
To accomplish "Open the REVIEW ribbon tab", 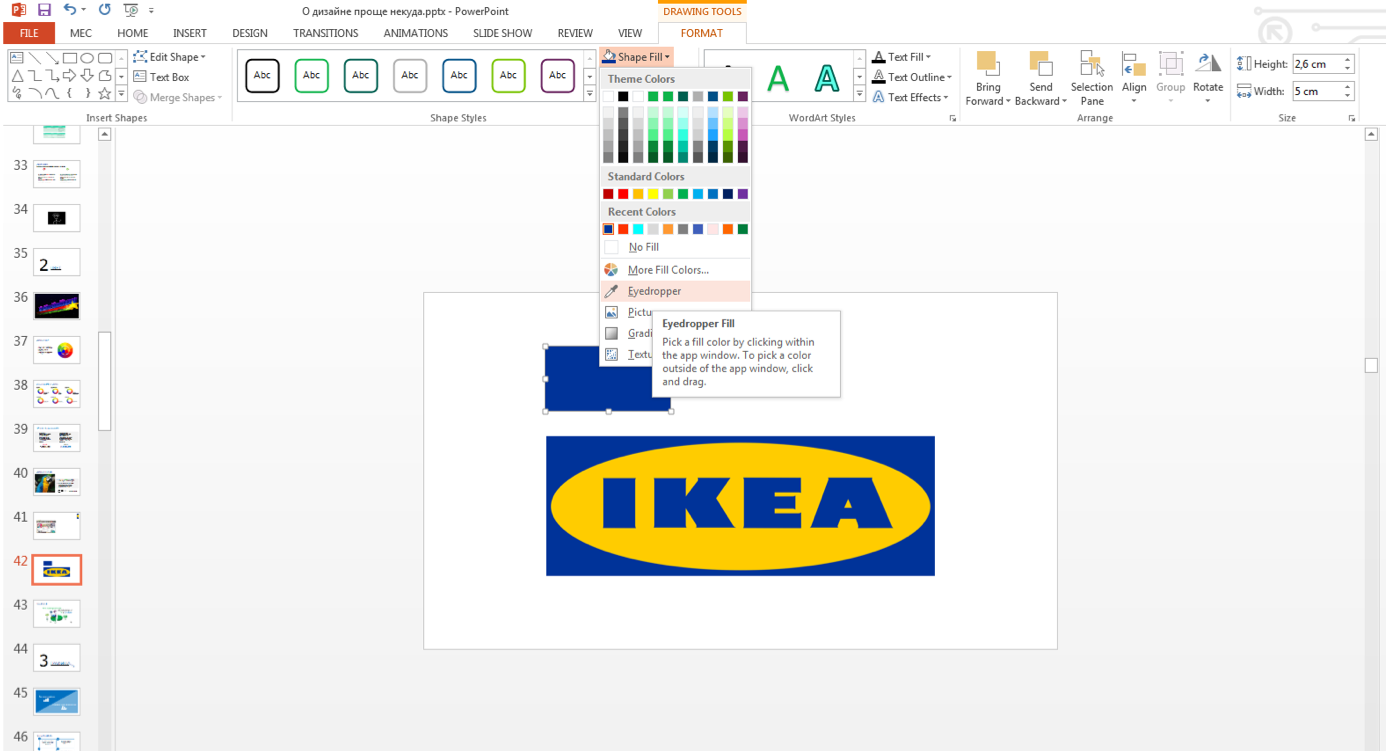I will click(575, 33).
